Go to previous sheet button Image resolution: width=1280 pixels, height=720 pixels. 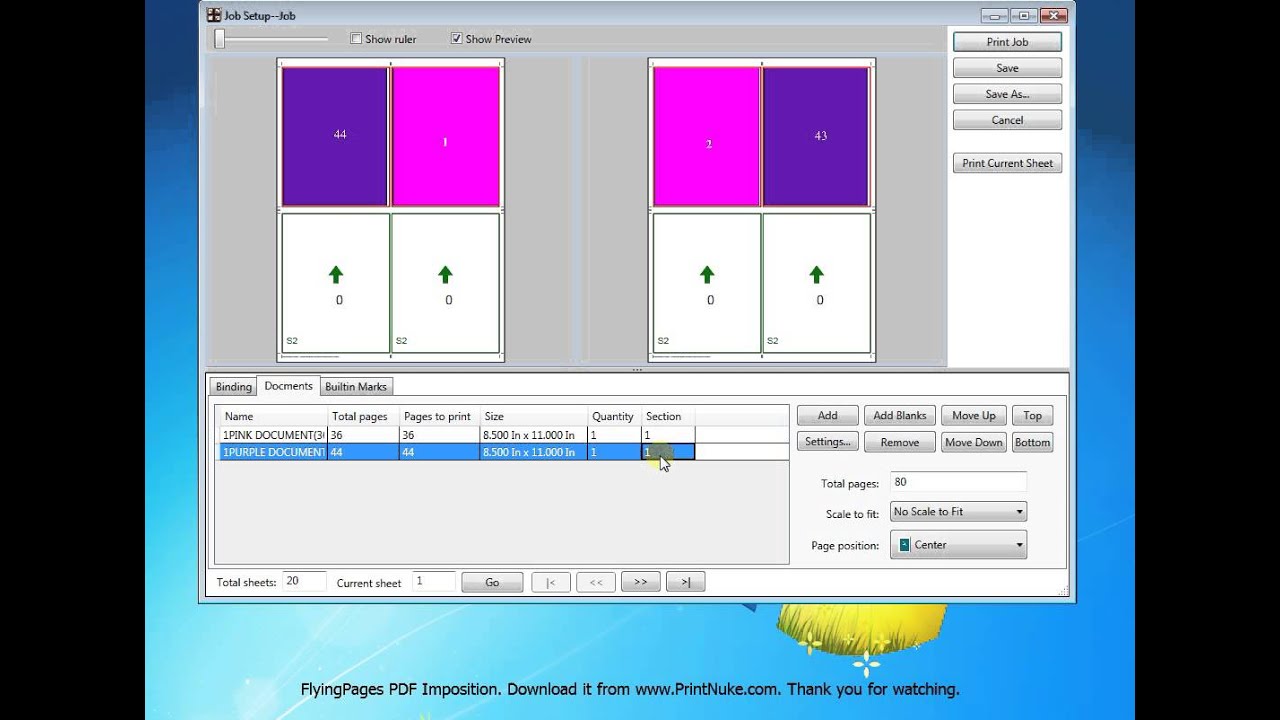[595, 582]
